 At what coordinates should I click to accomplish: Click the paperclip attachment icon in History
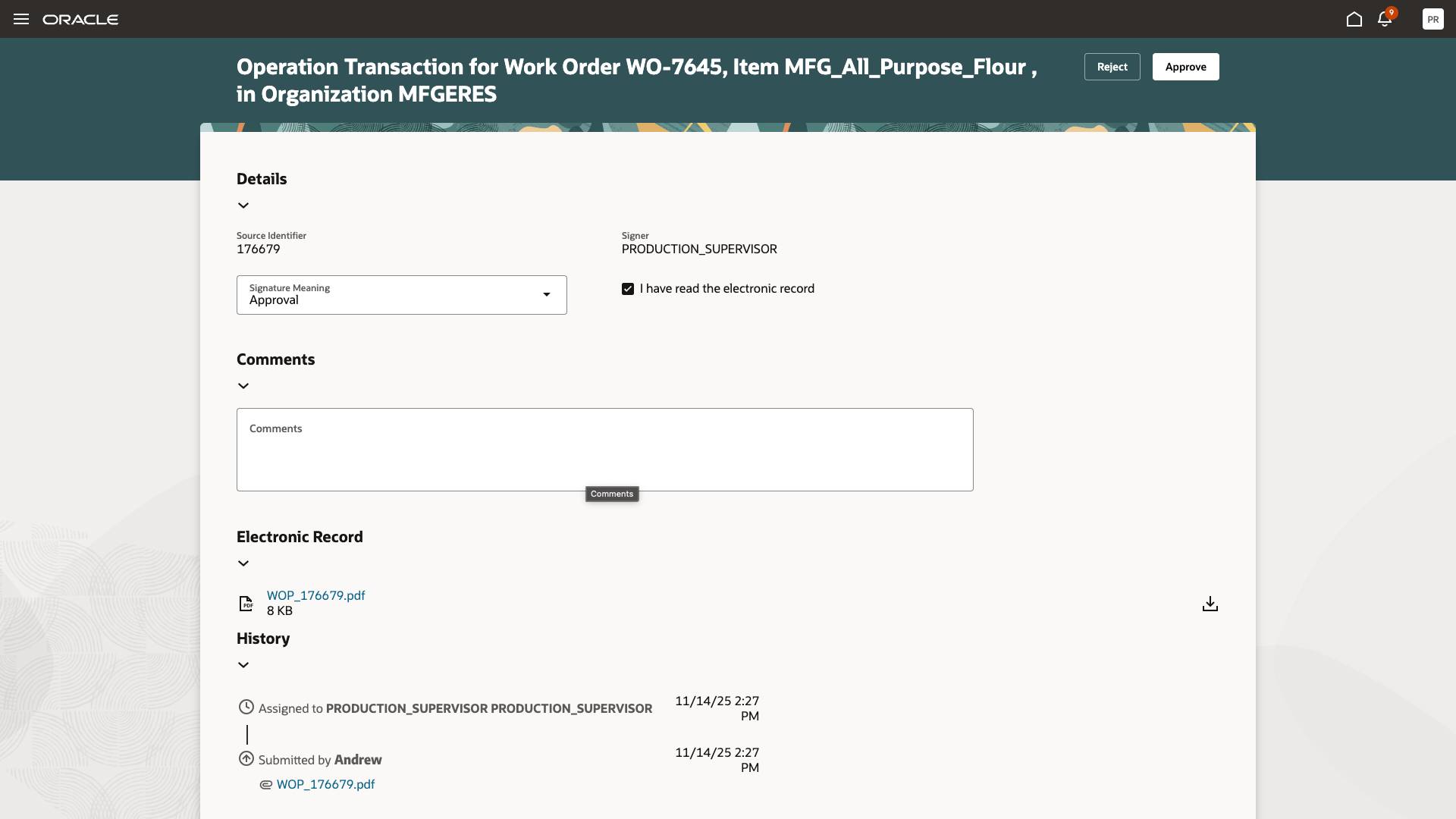point(265,785)
